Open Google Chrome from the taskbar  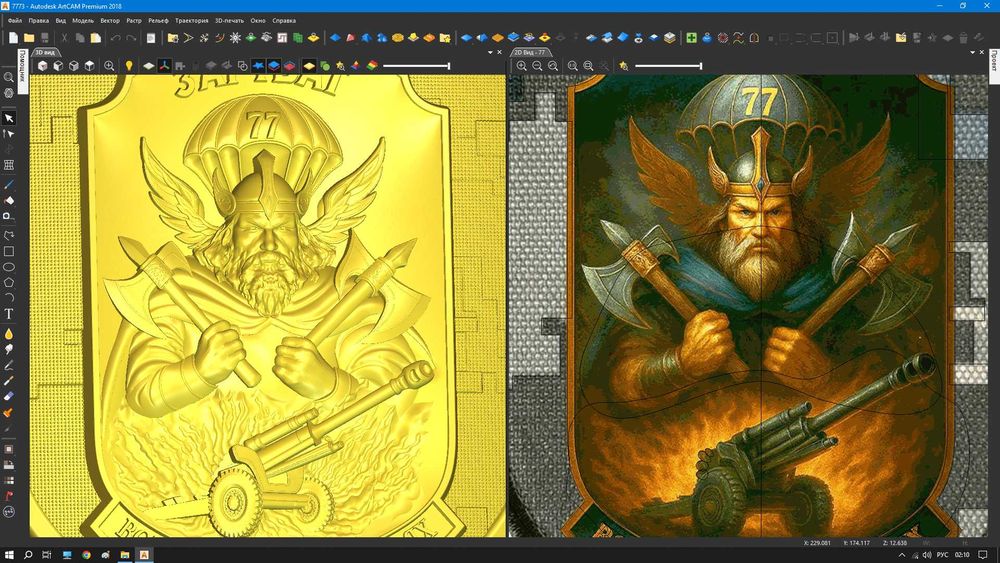click(86, 555)
